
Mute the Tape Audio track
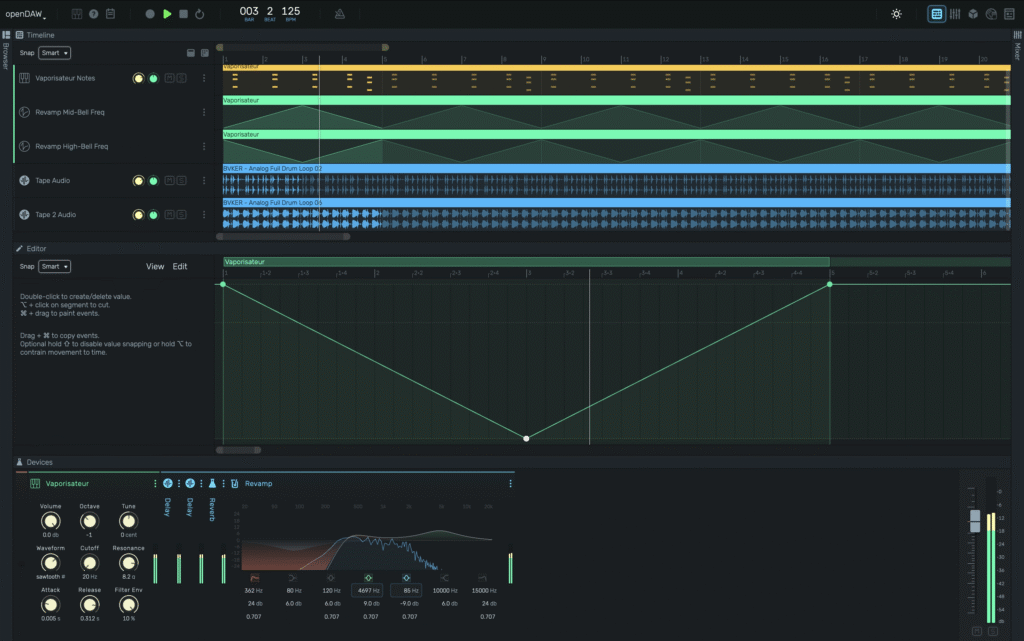(168, 181)
